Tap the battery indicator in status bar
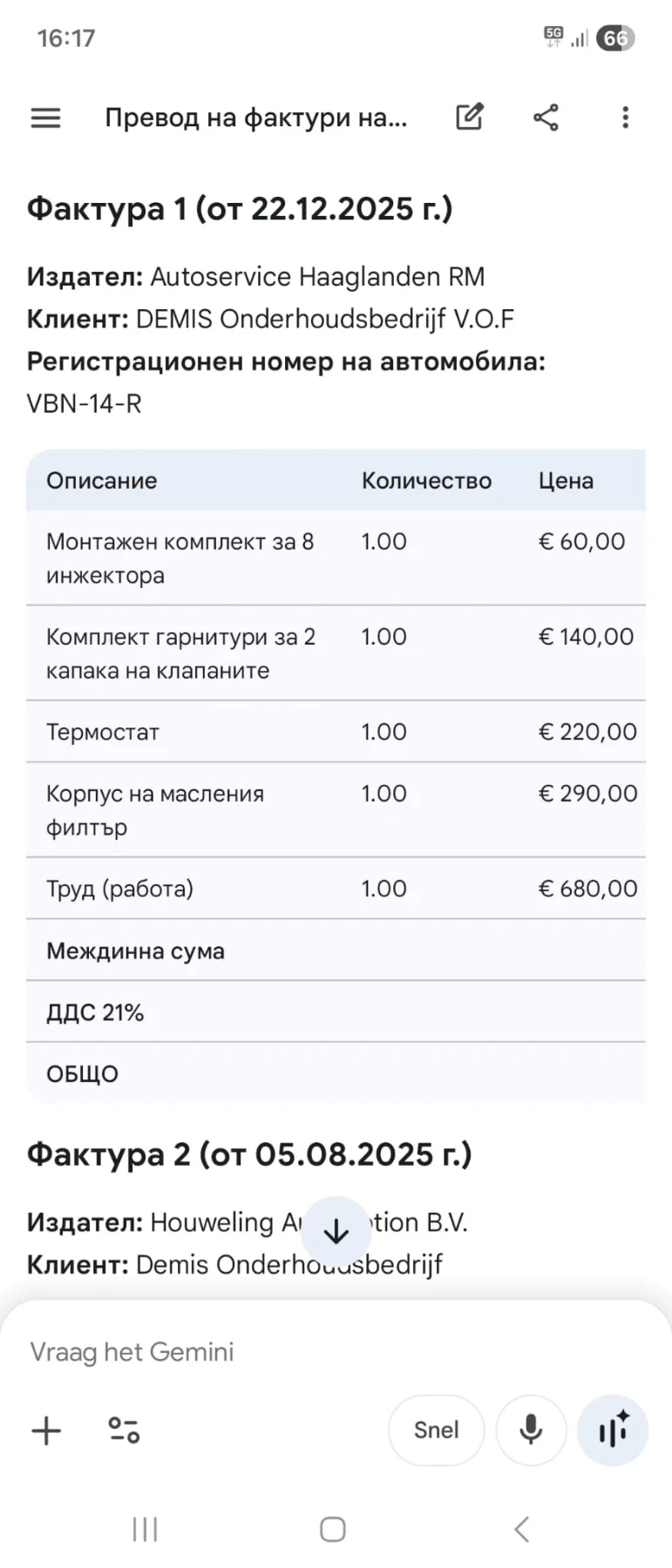This screenshot has height=1568, width=672. click(615, 38)
